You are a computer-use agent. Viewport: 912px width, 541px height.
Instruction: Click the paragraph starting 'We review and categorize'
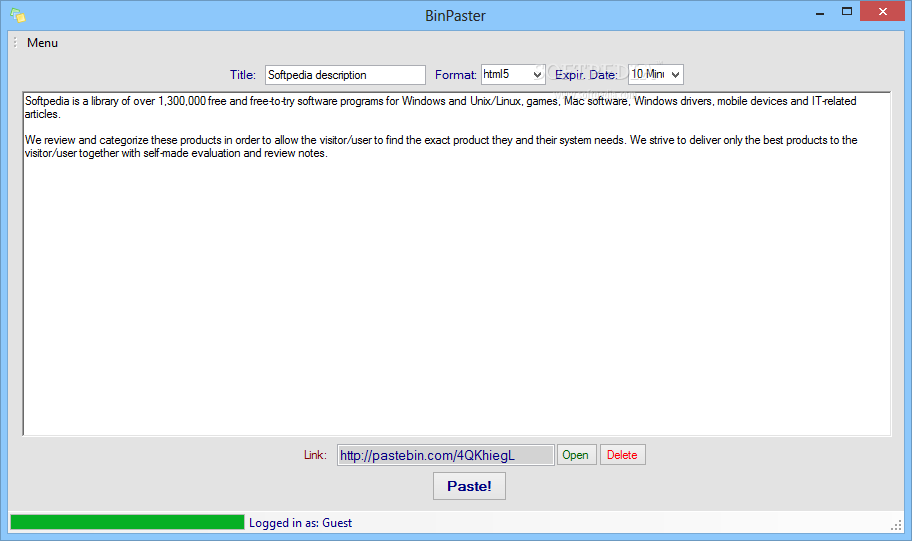click(x=441, y=147)
